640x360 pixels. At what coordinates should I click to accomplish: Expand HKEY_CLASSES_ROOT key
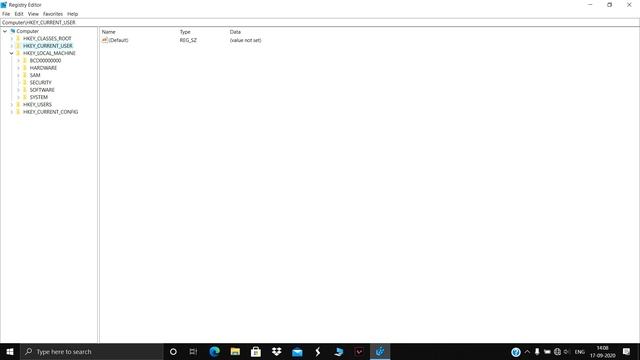click(x=11, y=39)
